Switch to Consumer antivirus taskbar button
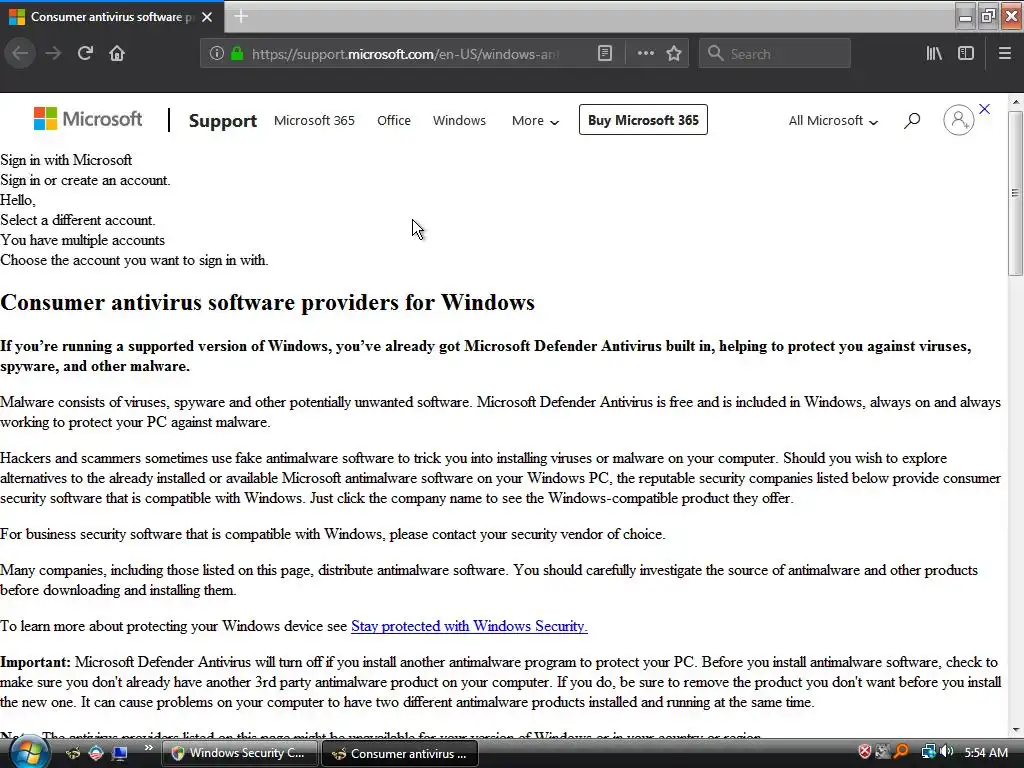1024x768 pixels. point(400,753)
